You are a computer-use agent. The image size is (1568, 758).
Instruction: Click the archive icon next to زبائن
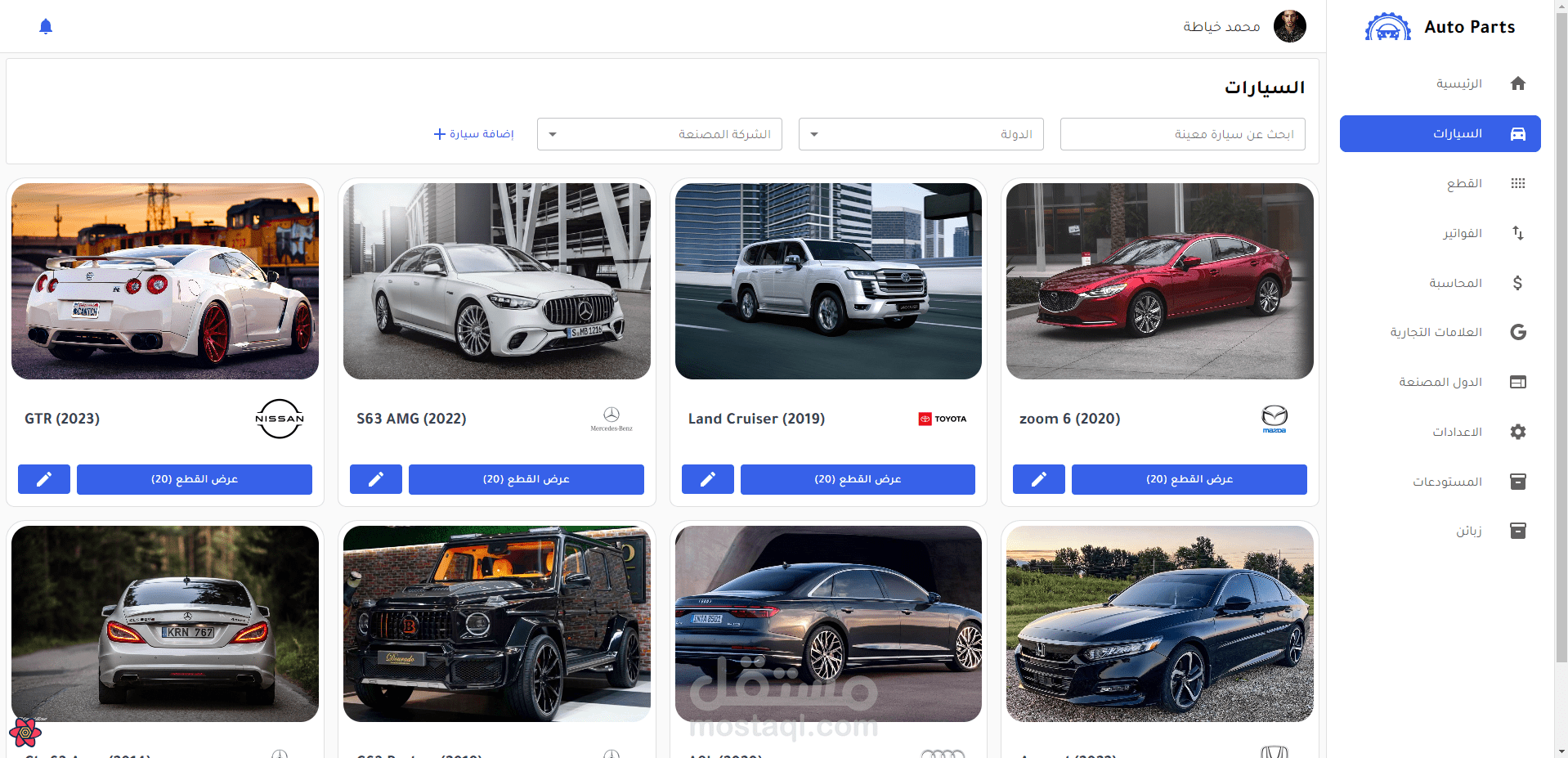[x=1518, y=531]
